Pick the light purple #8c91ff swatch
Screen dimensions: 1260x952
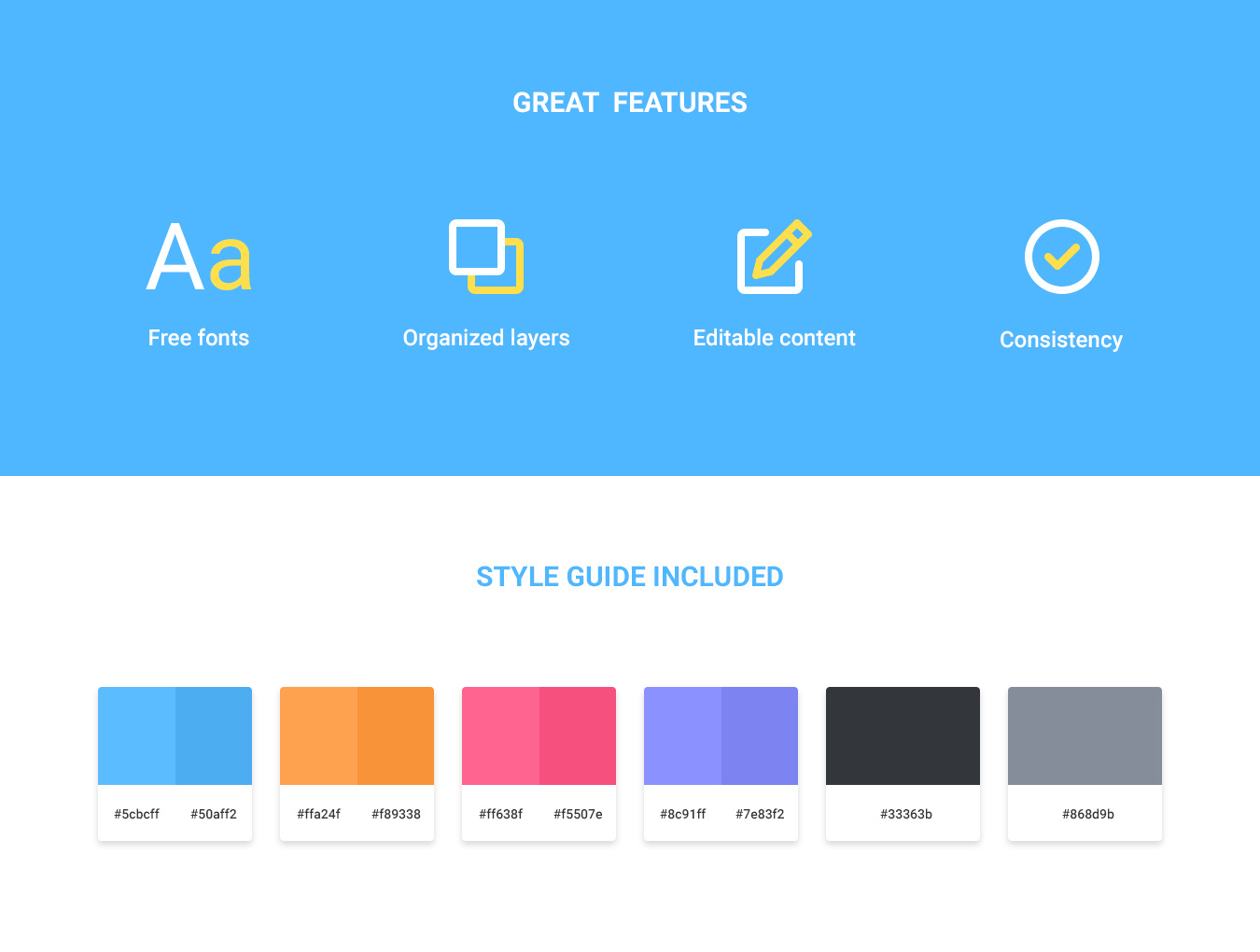click(682, 735)
